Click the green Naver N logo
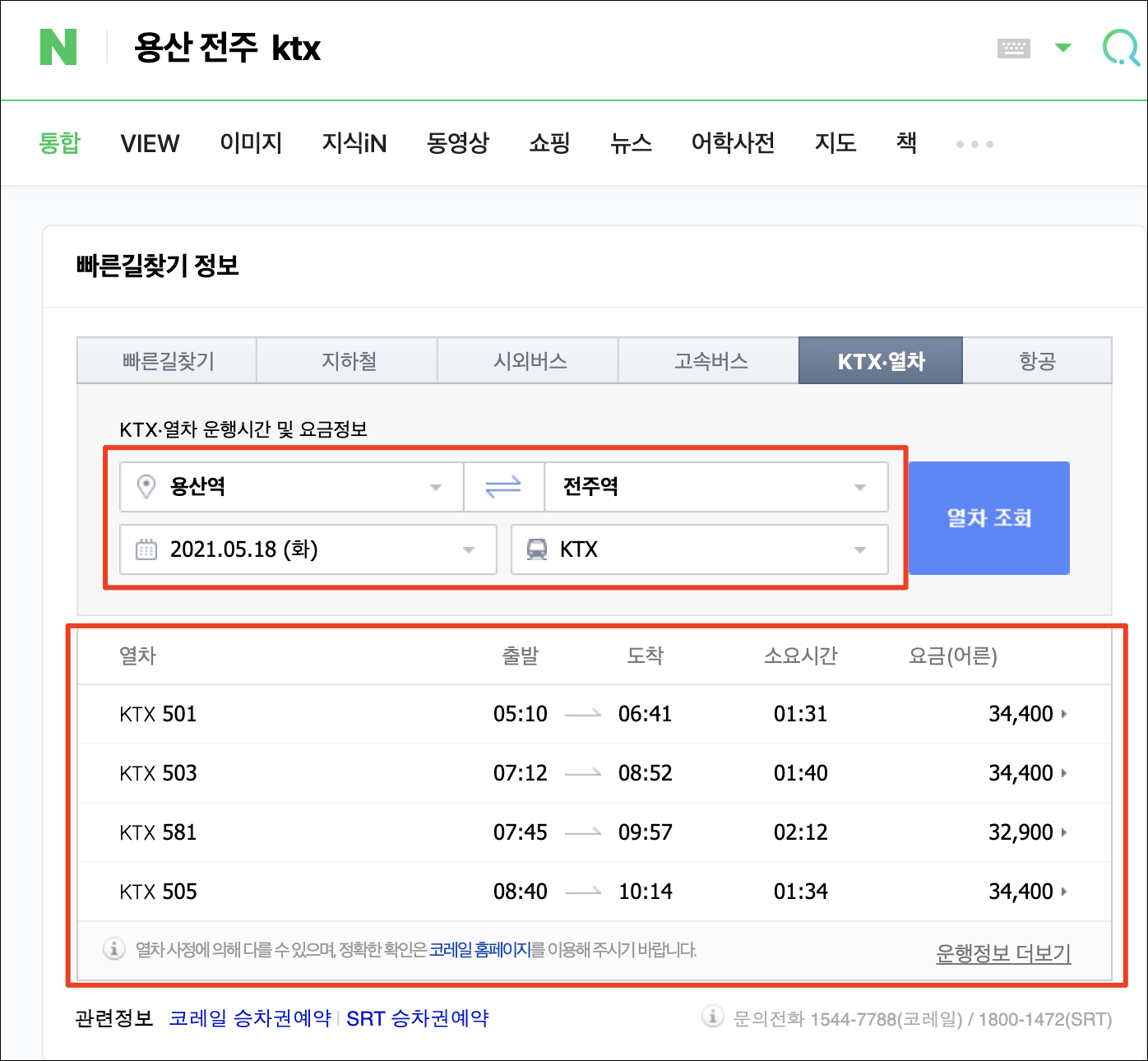The height and width of the screenshot is (1061, 1148). tap(58, 47)
